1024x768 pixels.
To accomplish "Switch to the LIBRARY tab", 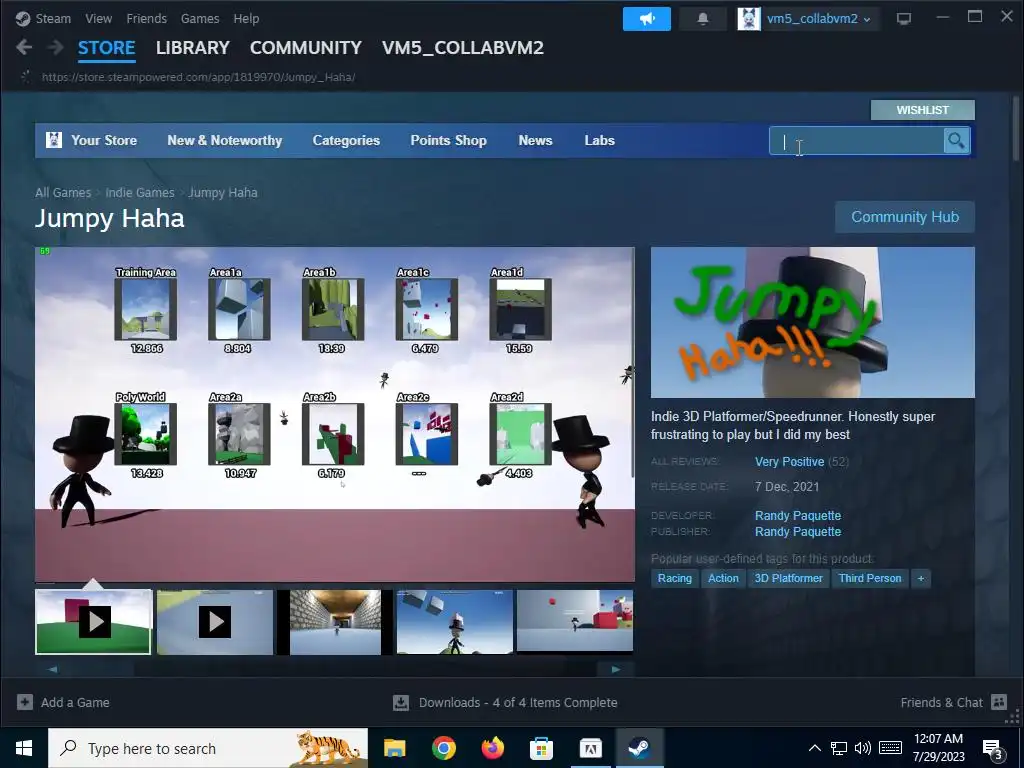I will [x=193, y=48].
